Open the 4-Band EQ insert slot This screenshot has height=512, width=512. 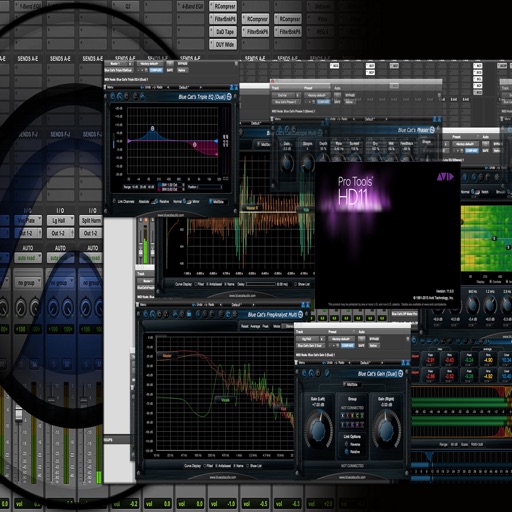190,6
